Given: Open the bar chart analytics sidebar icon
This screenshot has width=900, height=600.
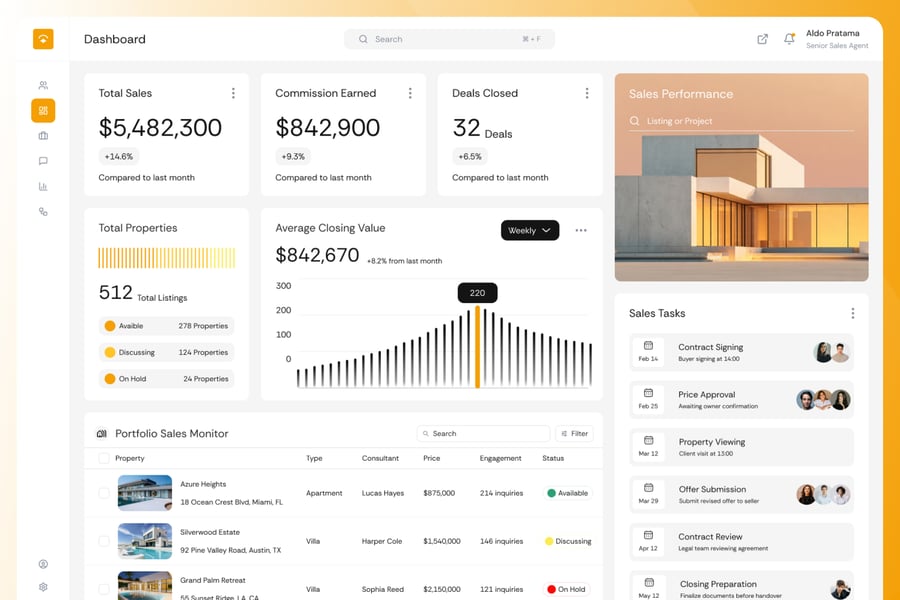Looking at the screenshot, I should point(43,186).
